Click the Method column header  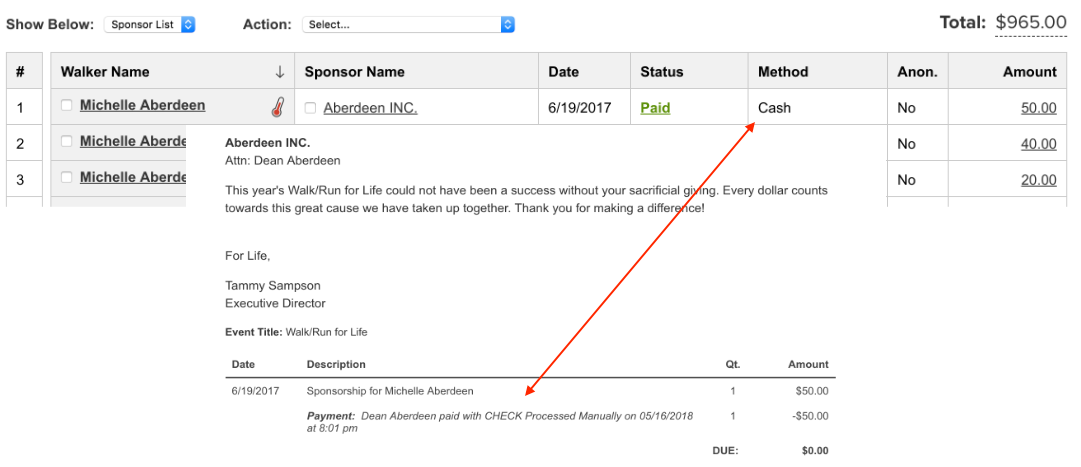coord(783,72)
